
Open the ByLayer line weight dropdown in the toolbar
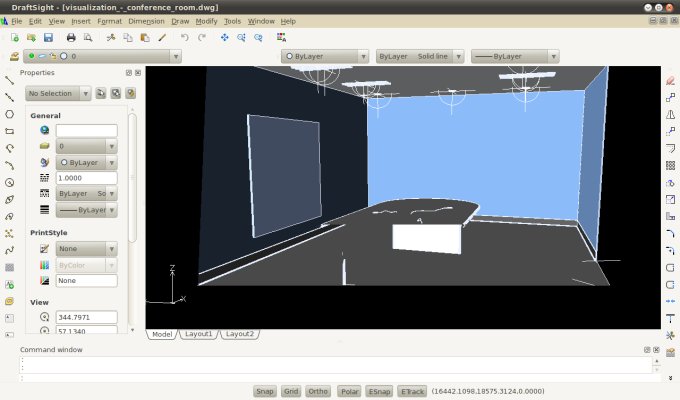pos(515,56)
